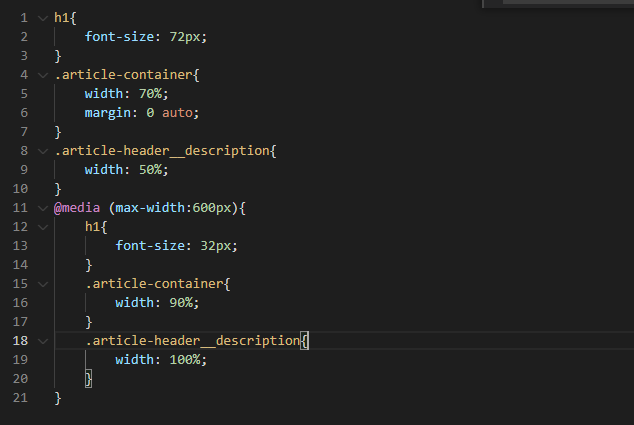The image size is (634, 425).
Task: Click the @media keyword
Action: coord(77,208)
